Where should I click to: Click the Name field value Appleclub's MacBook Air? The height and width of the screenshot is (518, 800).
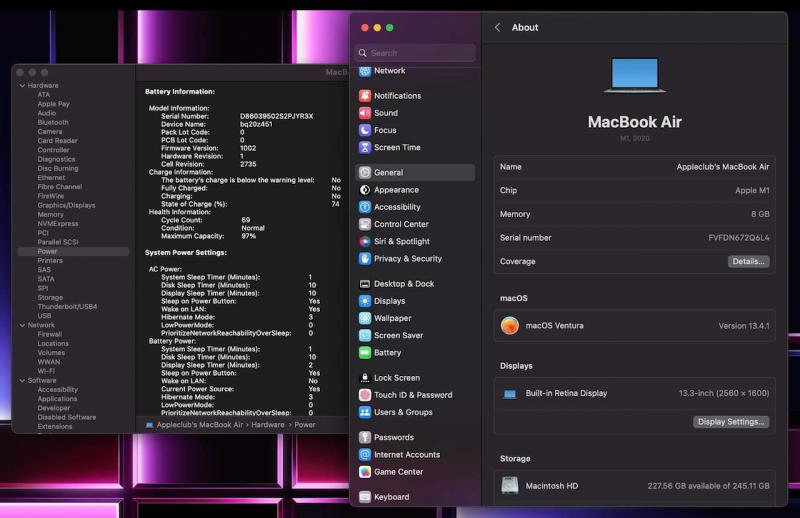(x=722, y=167)
